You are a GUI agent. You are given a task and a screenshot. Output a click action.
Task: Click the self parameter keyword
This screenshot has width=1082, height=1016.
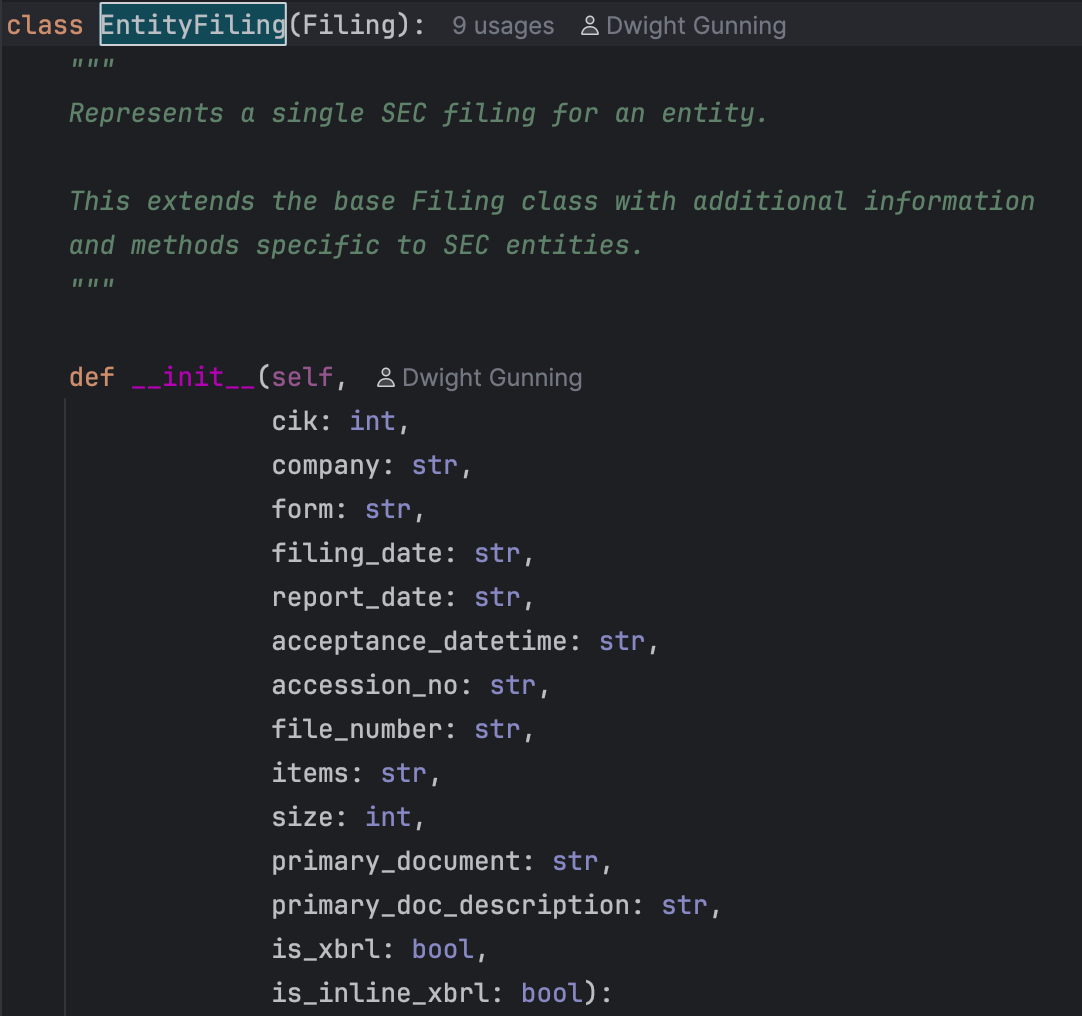click(303, 377)
